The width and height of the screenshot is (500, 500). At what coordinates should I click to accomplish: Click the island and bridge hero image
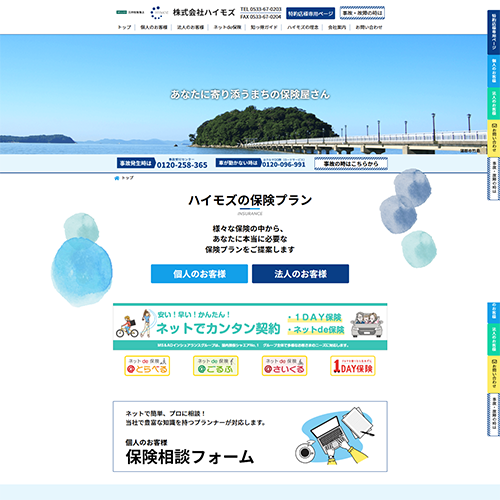coord(250,94)
